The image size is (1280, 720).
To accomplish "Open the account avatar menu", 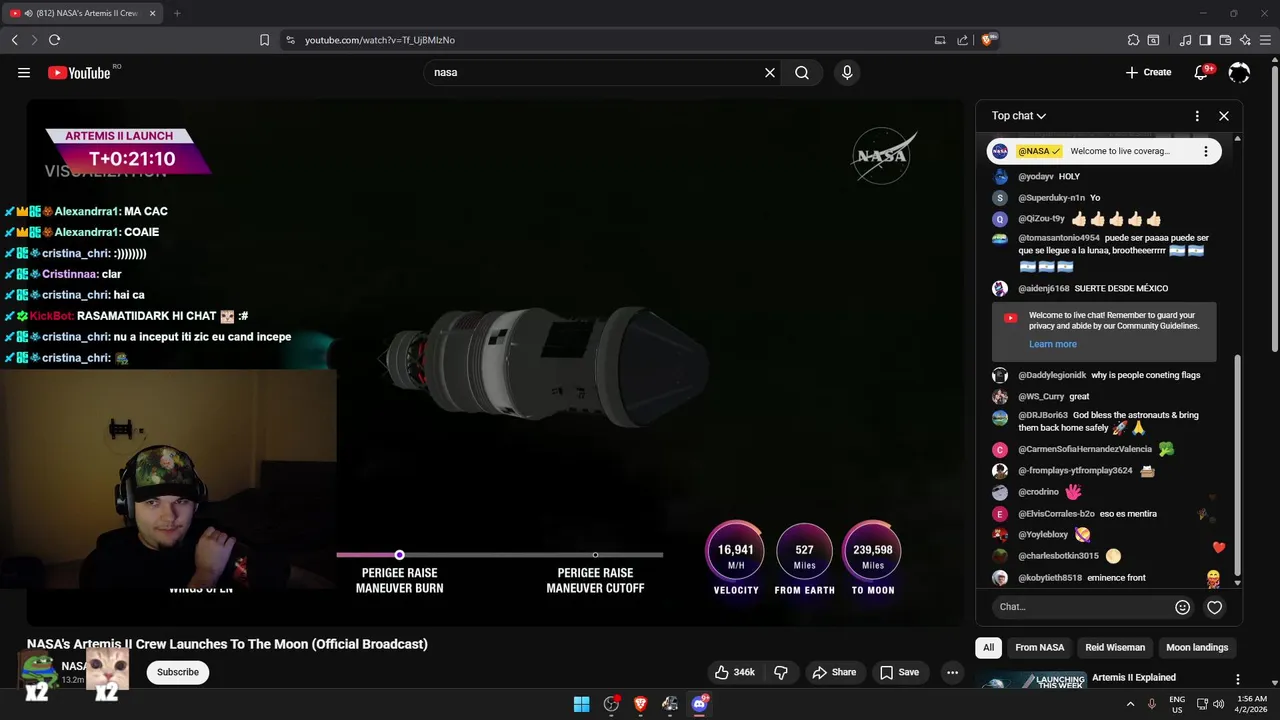I will click(x=1239, y=72).
